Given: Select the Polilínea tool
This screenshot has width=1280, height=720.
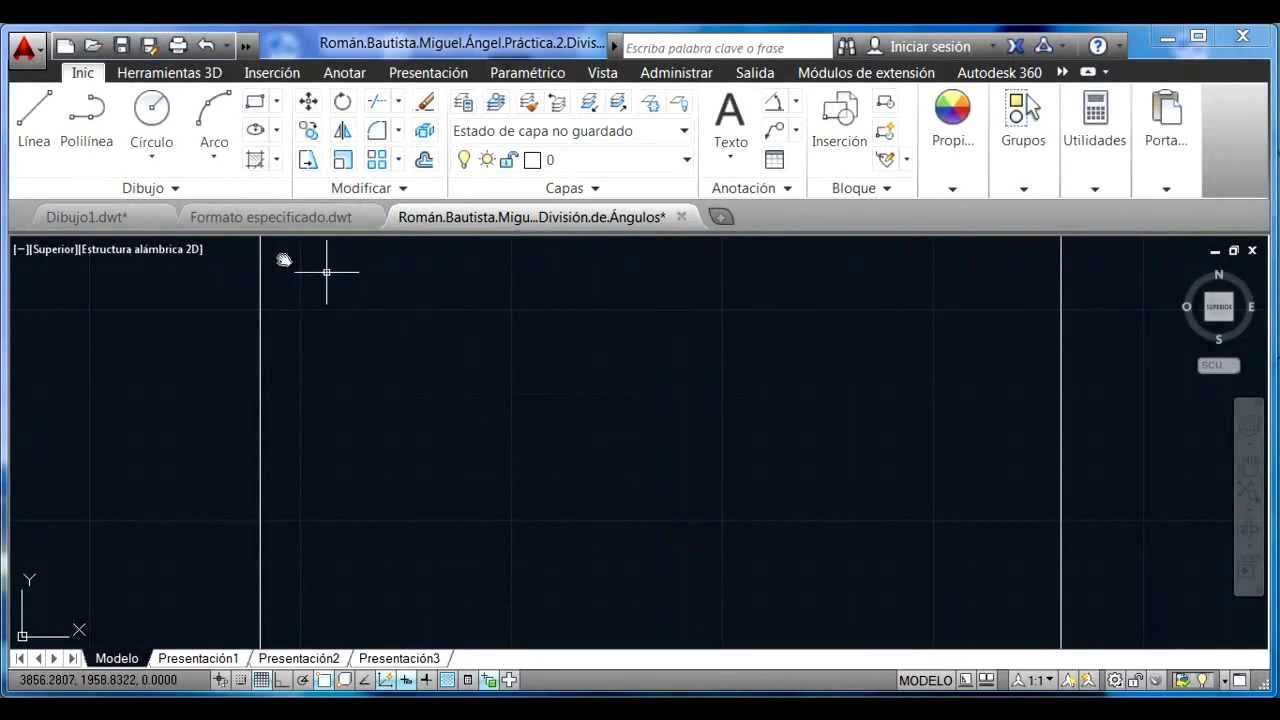Looking at the screenshot, I should pyautogui.click(x=87, y=120).
